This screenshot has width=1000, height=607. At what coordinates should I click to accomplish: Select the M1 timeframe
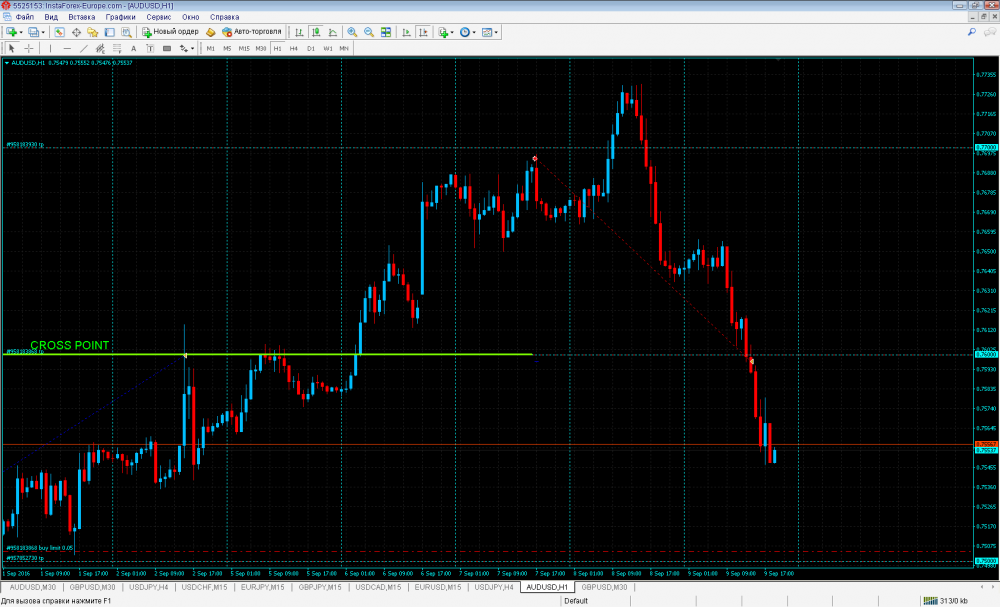(210, 48)
